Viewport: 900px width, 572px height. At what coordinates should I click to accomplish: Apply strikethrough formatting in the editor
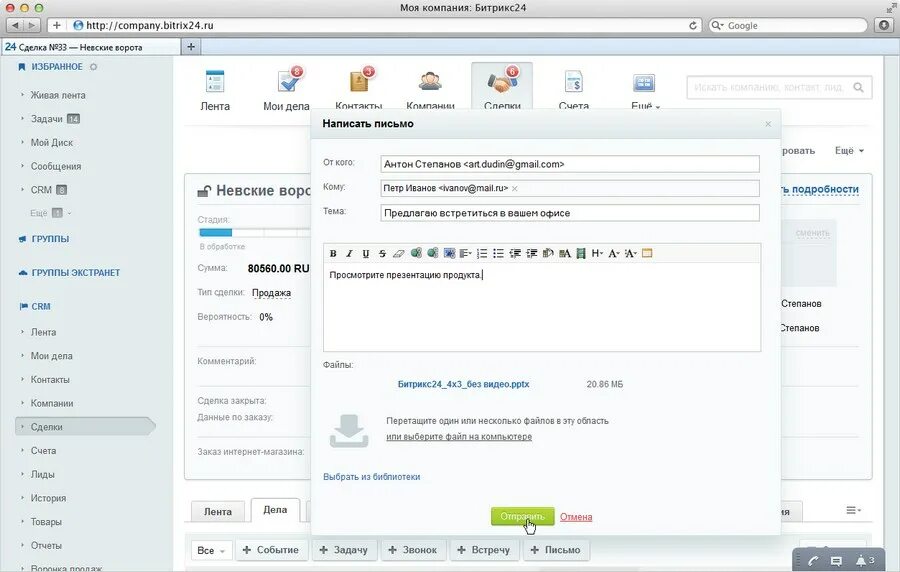(382, 253)
